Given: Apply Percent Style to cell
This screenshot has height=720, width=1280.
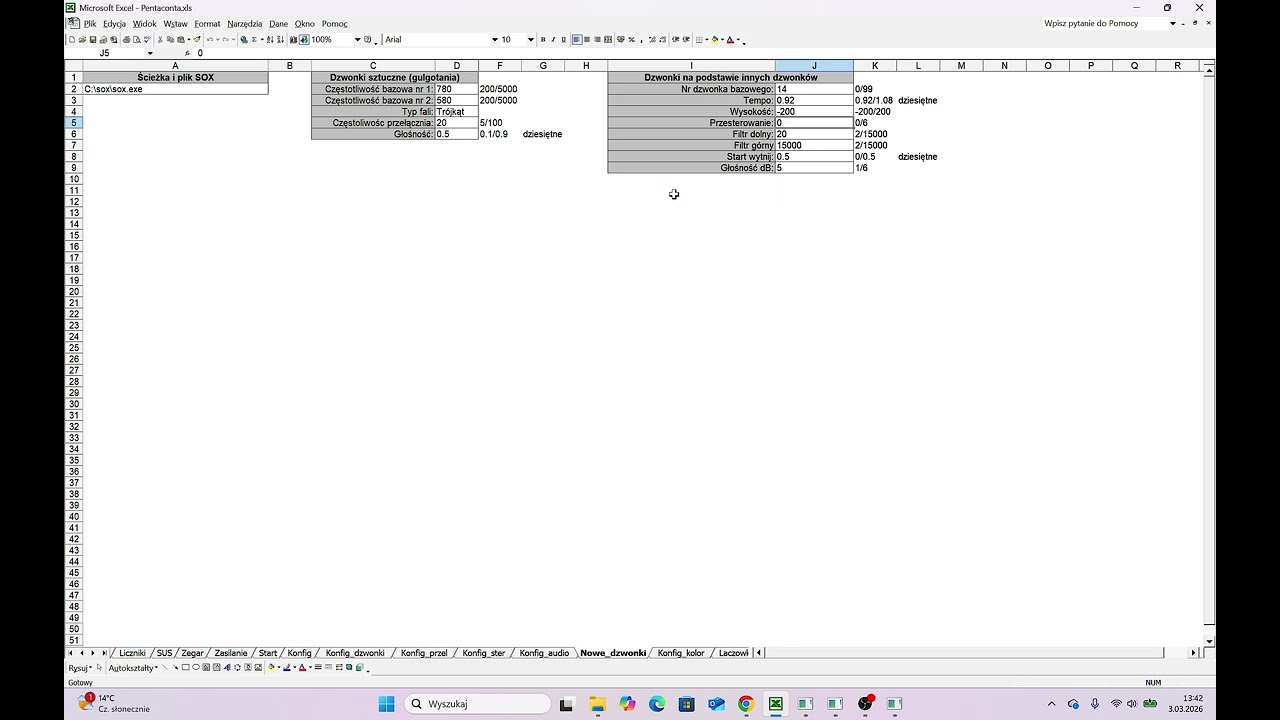Looking at the screenshot, I should point(632,40).
